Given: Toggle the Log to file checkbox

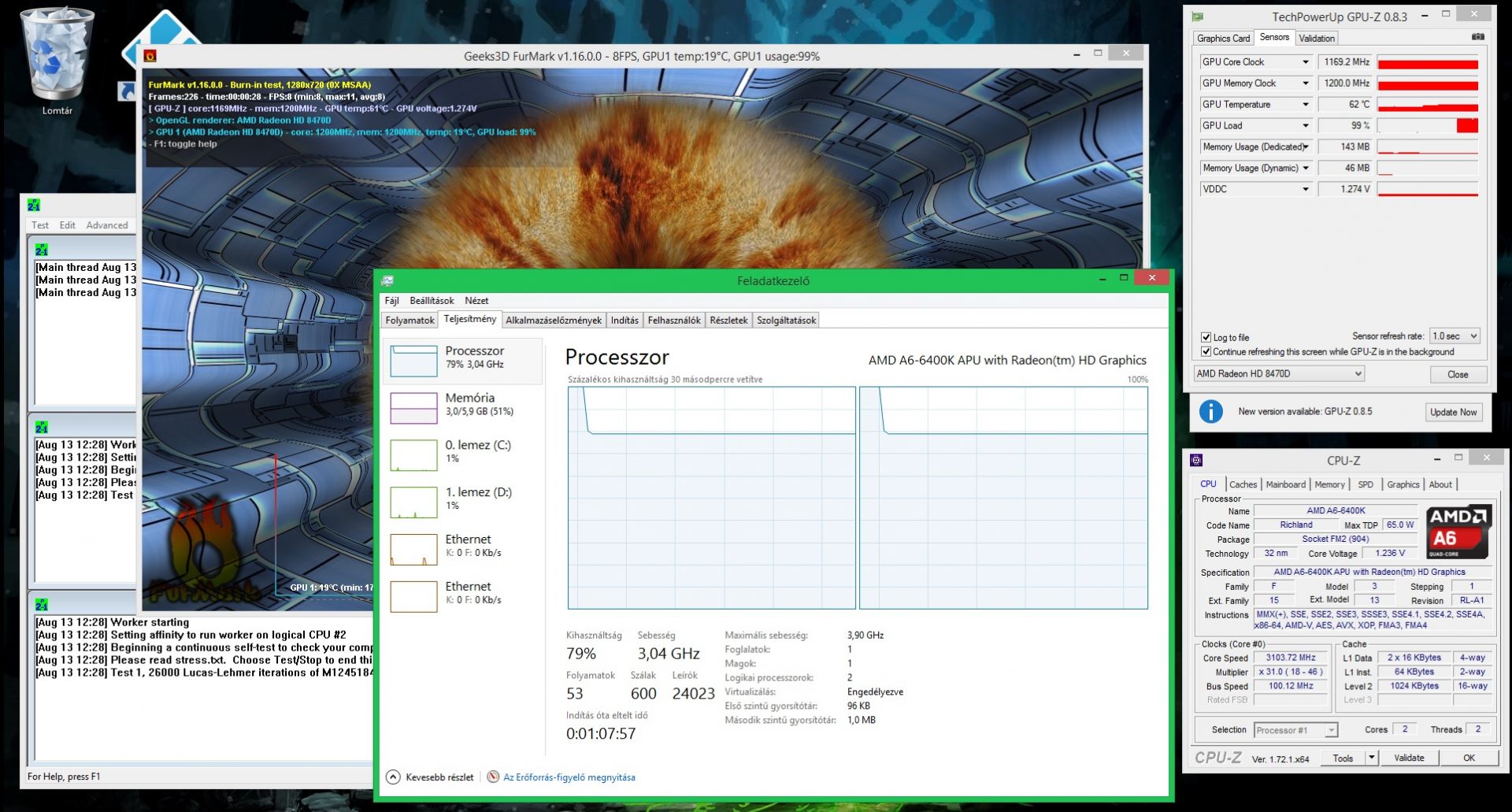Looking at the screenshot, I should [x=1206, y=337].
